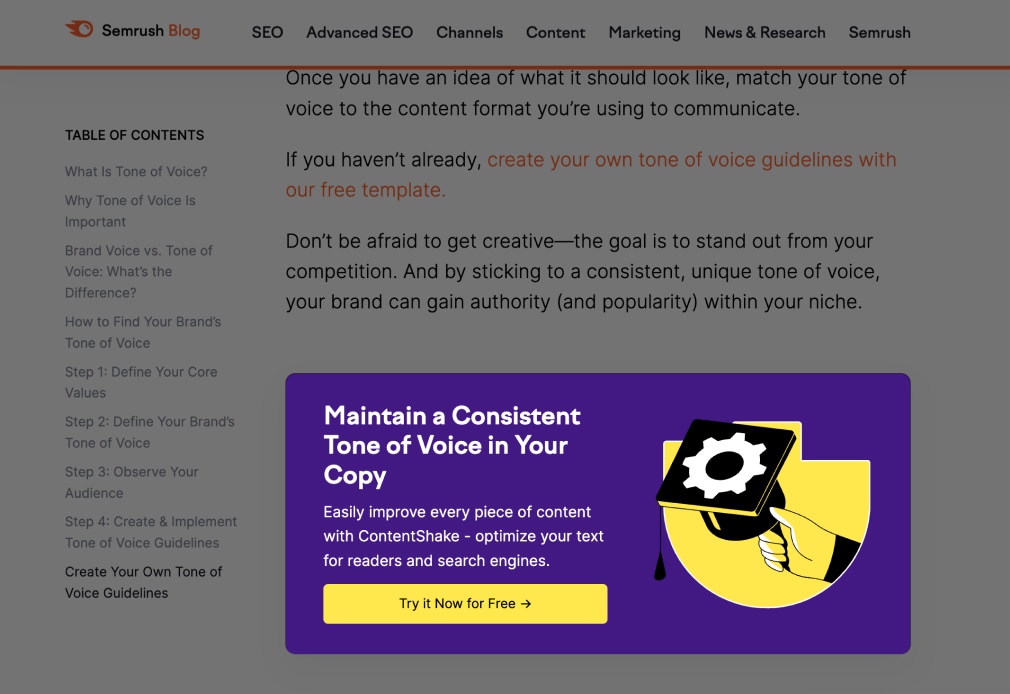This screenshot has width=1010, height=694.
Task: Jump to 'How to Find Your Brand's Tone of Voice'
Action: tap(143, 332)
